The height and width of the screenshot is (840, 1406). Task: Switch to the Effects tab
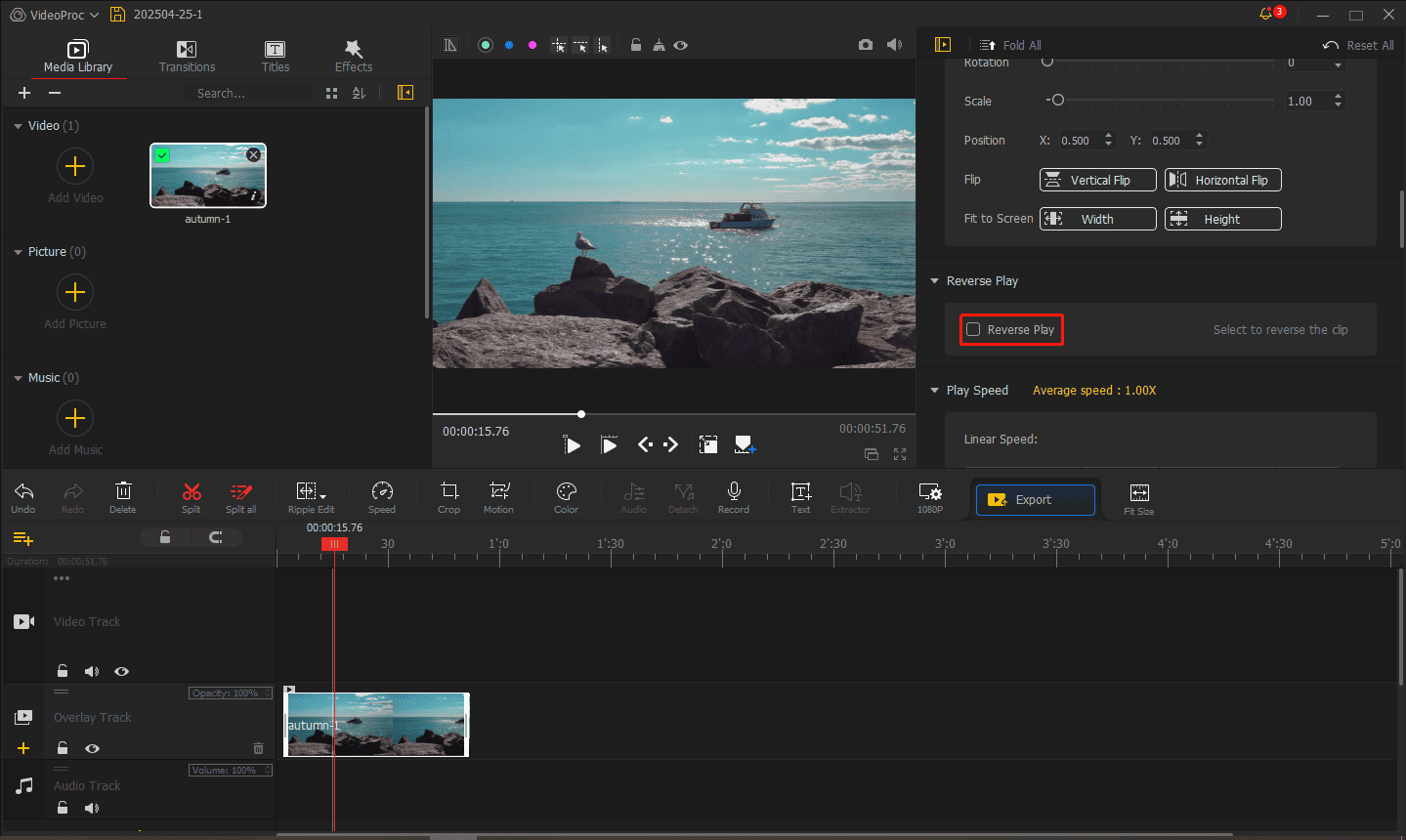click(x=354, y=57)
